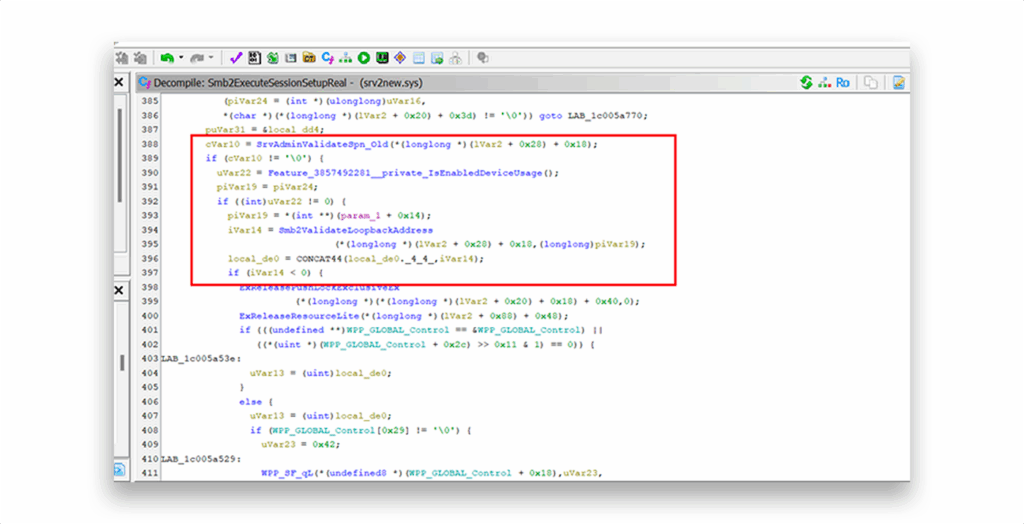
Task: Open the black-and-green console toolbar icon
Action: 382,58
